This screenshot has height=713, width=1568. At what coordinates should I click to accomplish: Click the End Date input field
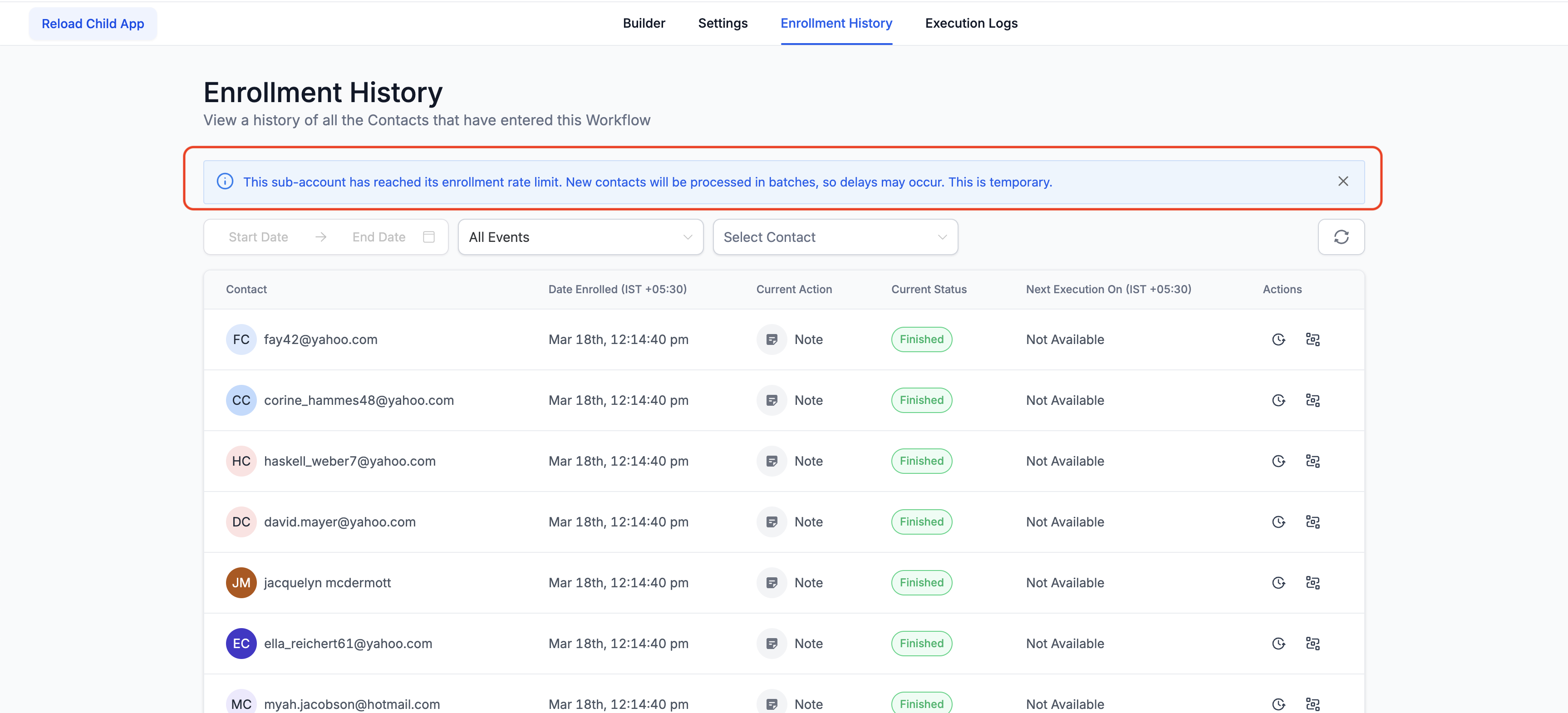(378, 237)
